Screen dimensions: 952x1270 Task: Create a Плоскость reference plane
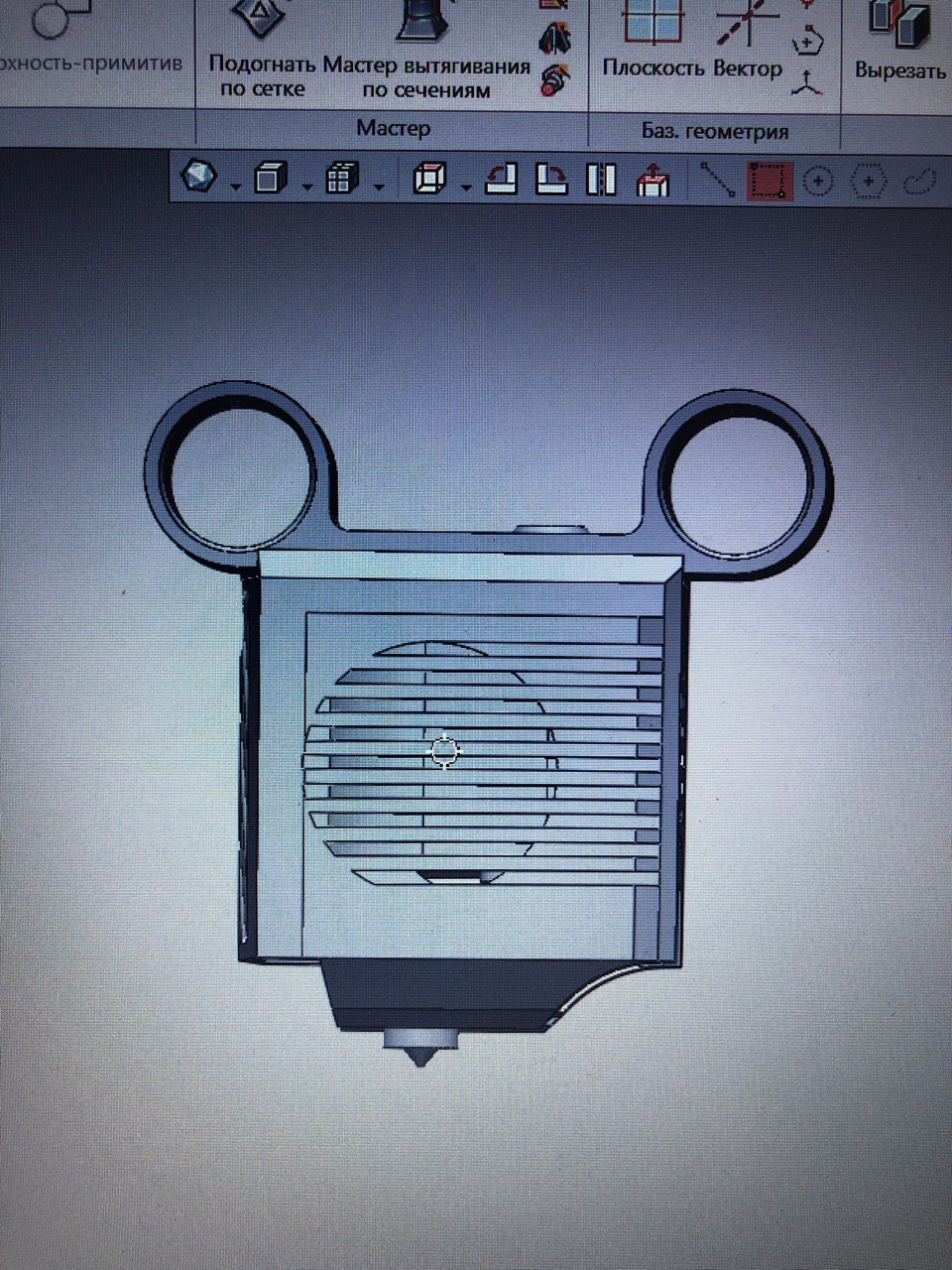click(654, 40)
